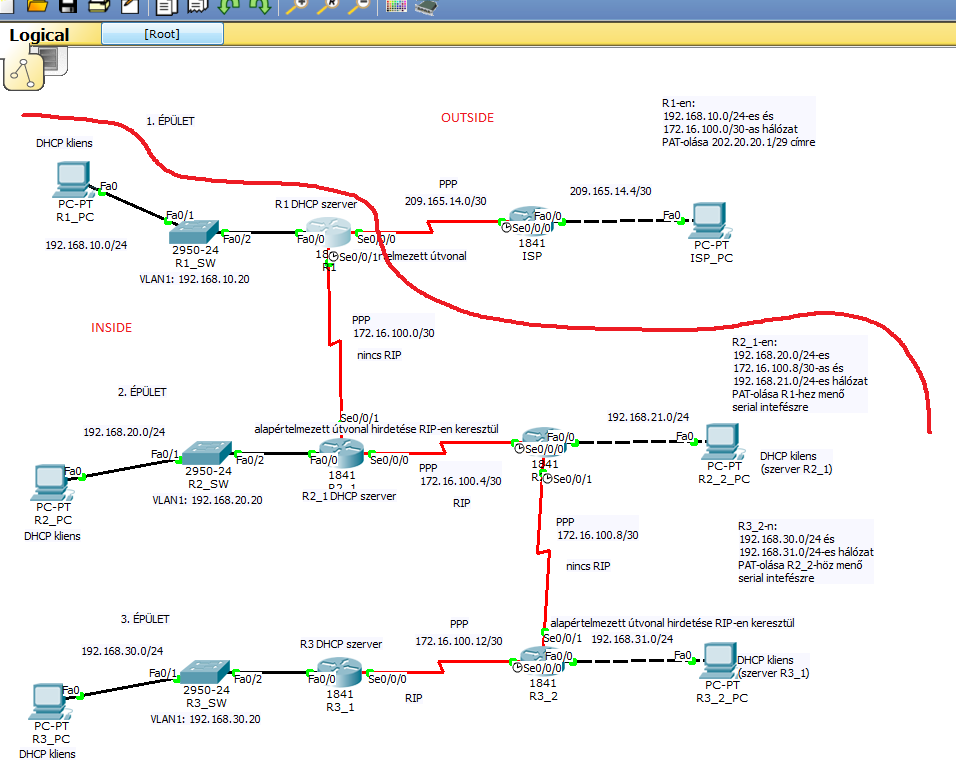This screenshot has height=783, width=956.
Task: Save the network with the floppy icon
Action: pos(68,5)
